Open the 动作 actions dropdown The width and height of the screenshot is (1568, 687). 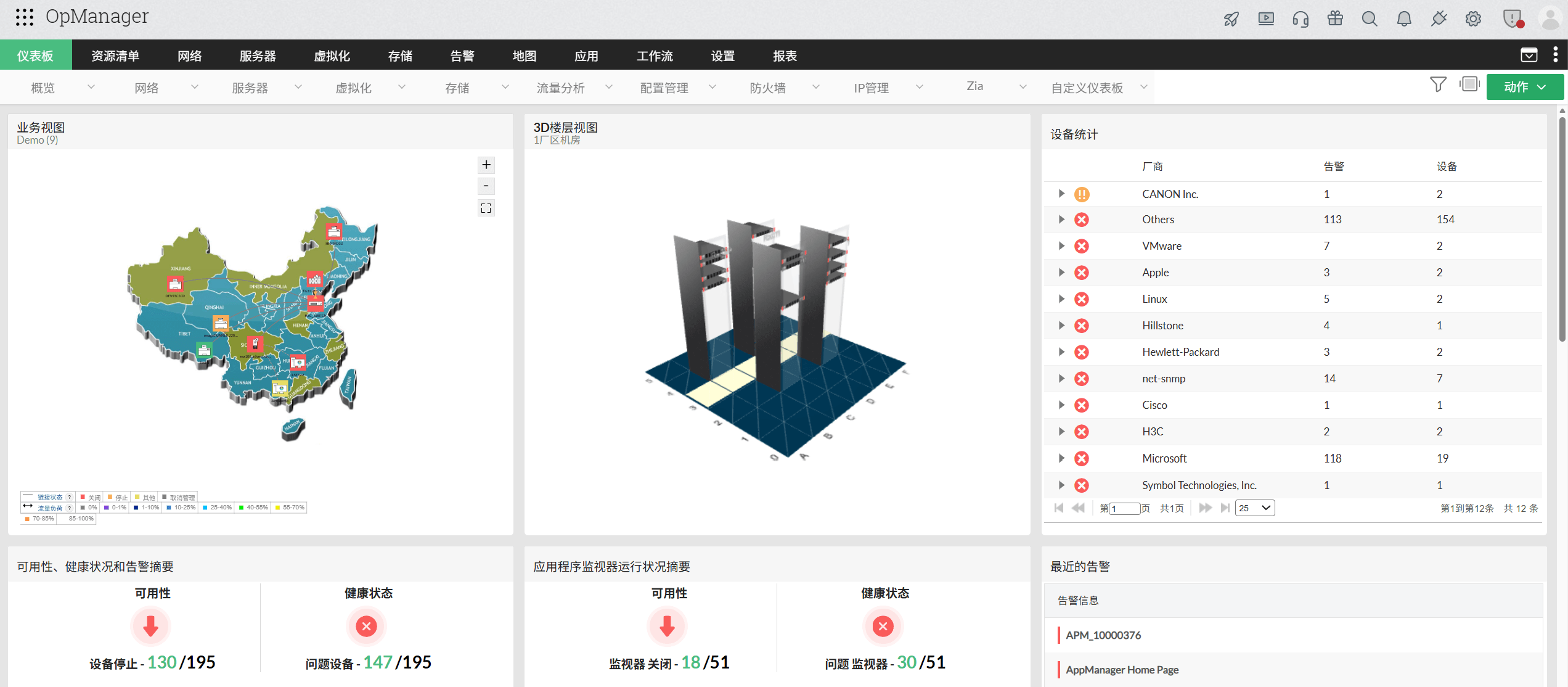pyautogui.click(x=1525, y=87)
